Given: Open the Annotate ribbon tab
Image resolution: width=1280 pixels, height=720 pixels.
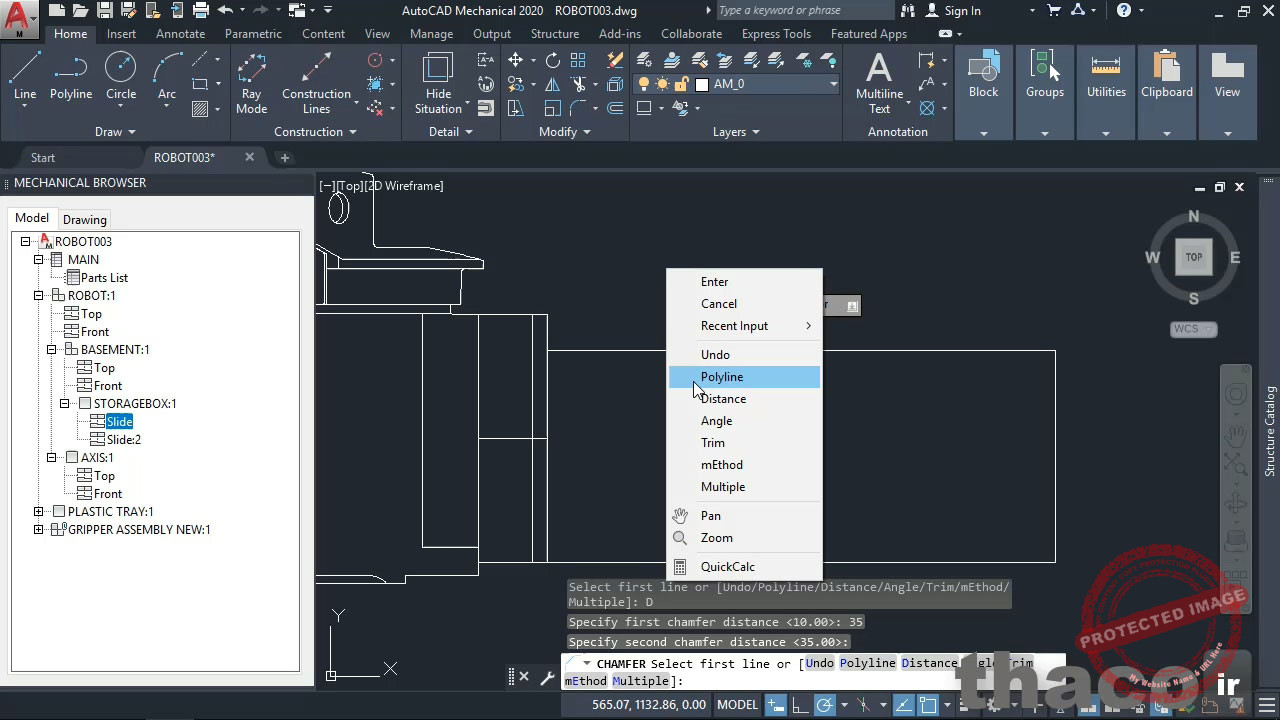Looking at the screenshot, I should coord(180,34).
